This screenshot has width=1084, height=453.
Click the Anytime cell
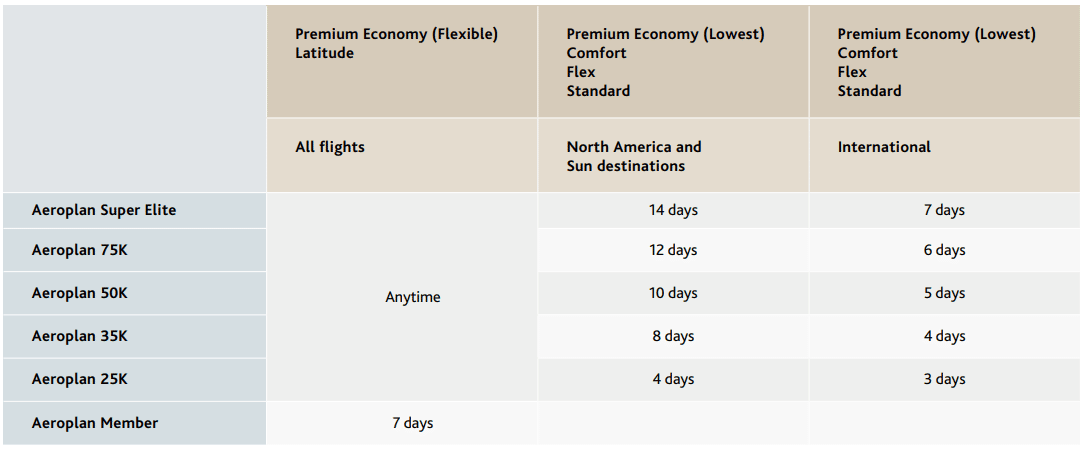pos(412,297)
